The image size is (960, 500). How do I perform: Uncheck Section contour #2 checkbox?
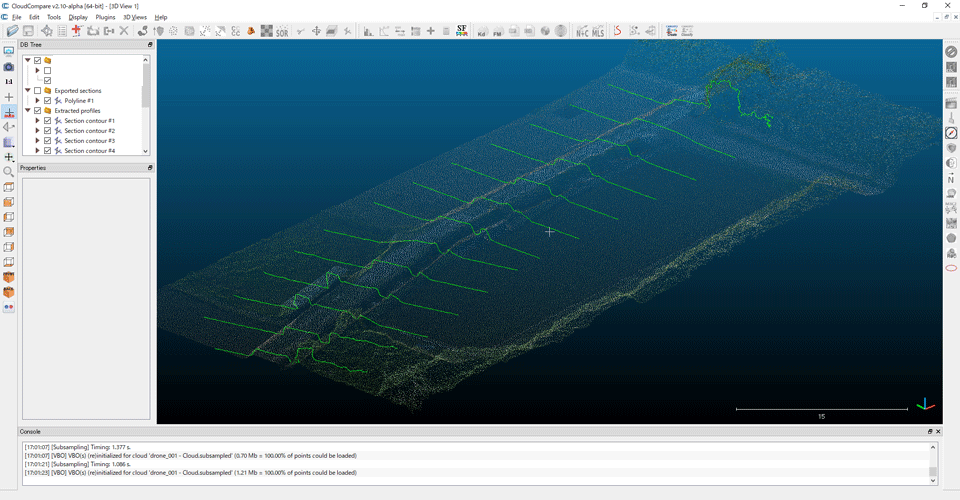[47, 131]
